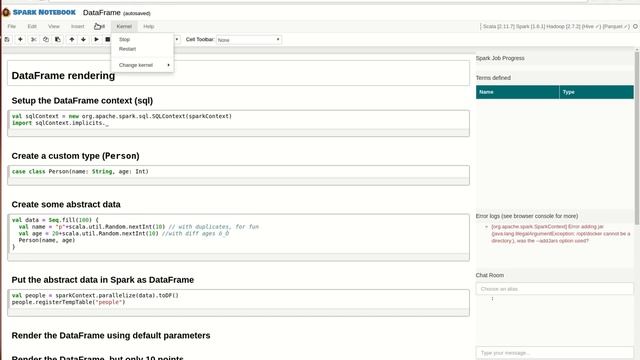This screenshot has width=640, height=360.
Task: Click the Name column header
Action: [518, 92]
